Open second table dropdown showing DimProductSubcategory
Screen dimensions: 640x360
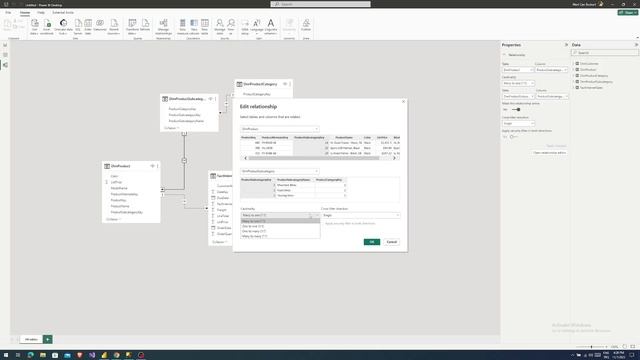pos(280,171)
